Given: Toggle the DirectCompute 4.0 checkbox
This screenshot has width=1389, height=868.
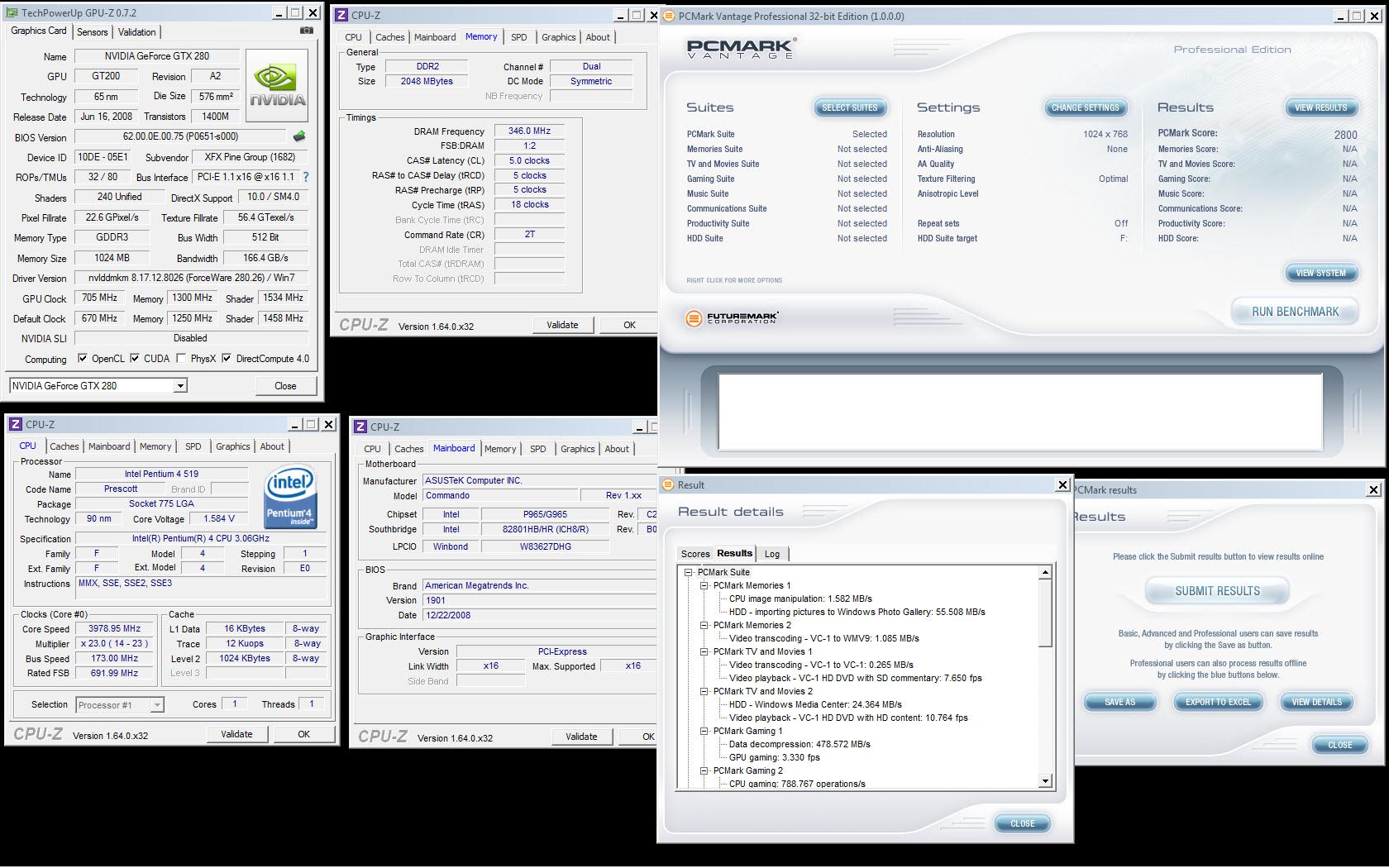Looking at the screenshot, I should click(227, 359).
